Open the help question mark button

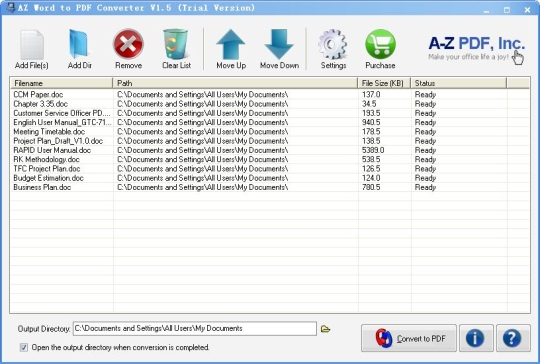click(513, 338)
